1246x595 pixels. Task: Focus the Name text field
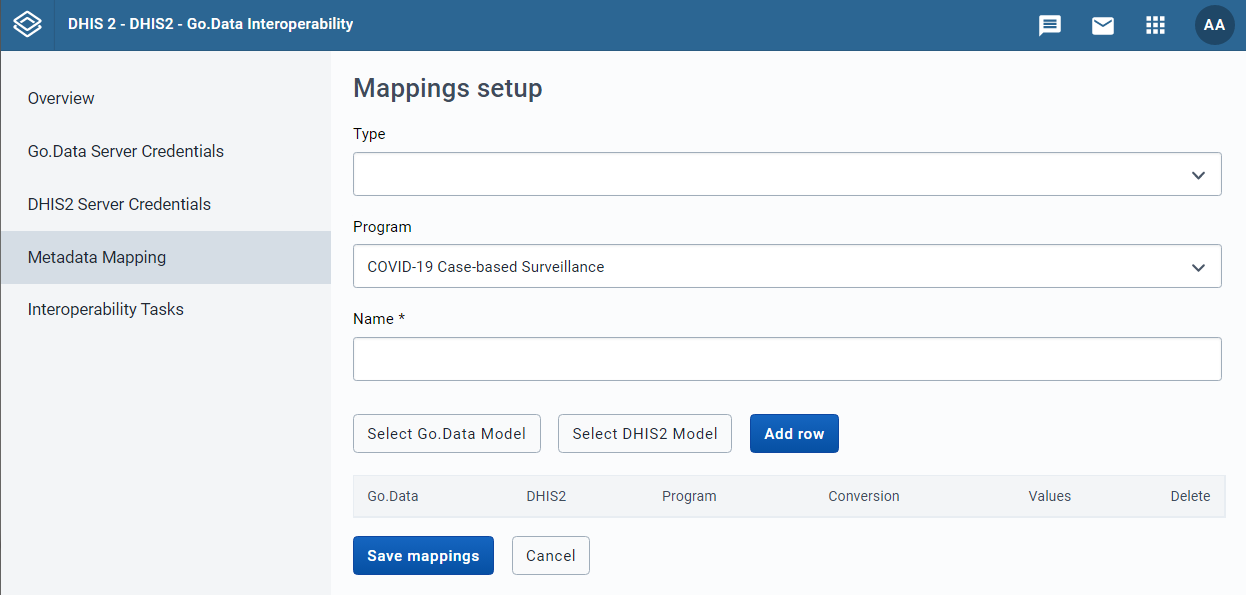coord(787,359)
